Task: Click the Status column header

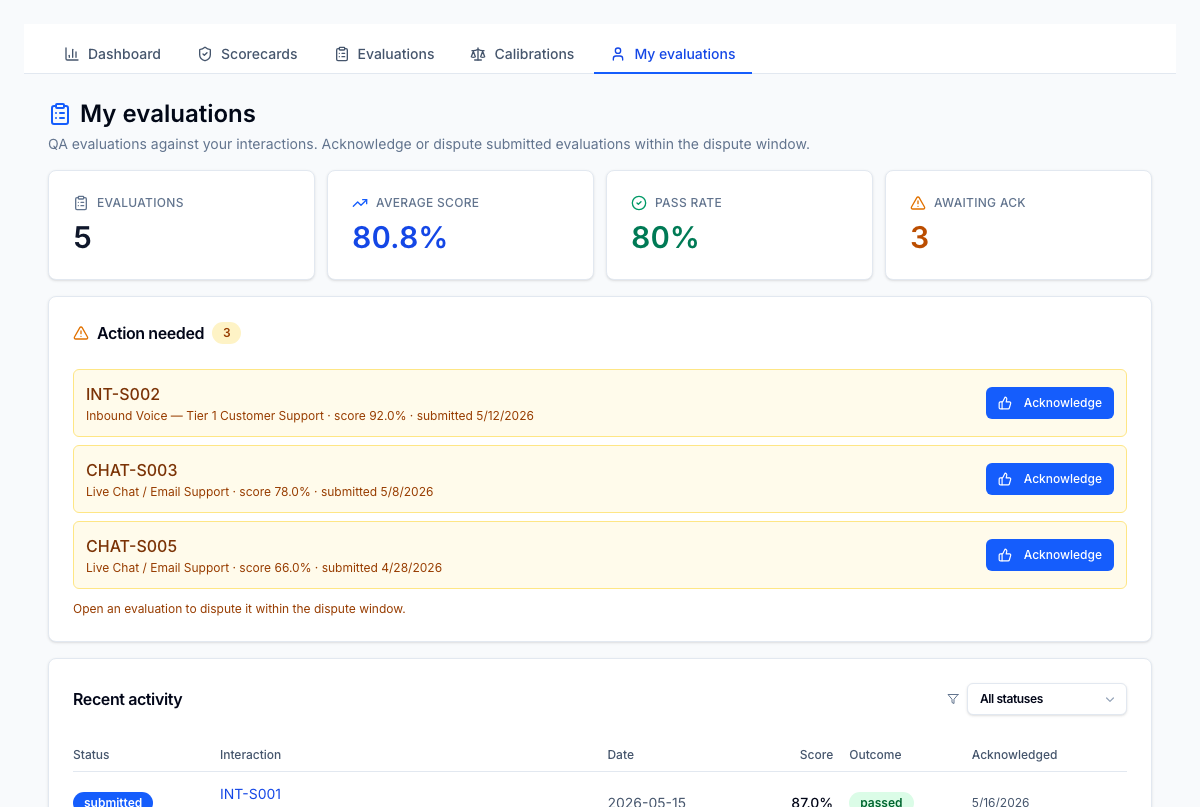Action: coord(91,755)
